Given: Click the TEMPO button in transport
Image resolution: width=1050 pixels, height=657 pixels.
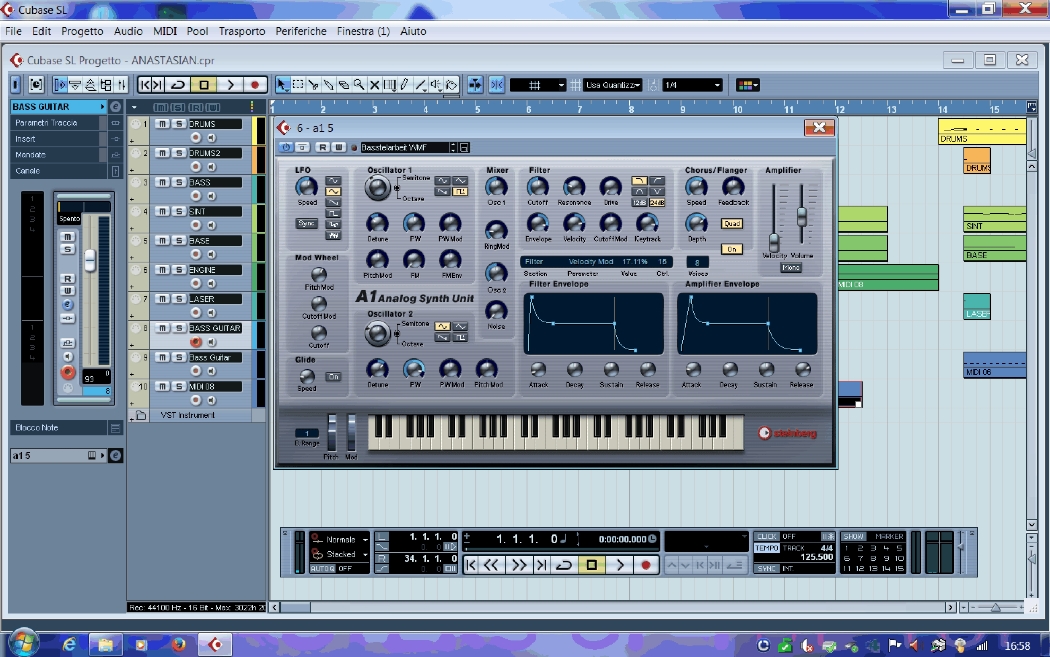Looking at the screenshot, I should coord(767,548).
